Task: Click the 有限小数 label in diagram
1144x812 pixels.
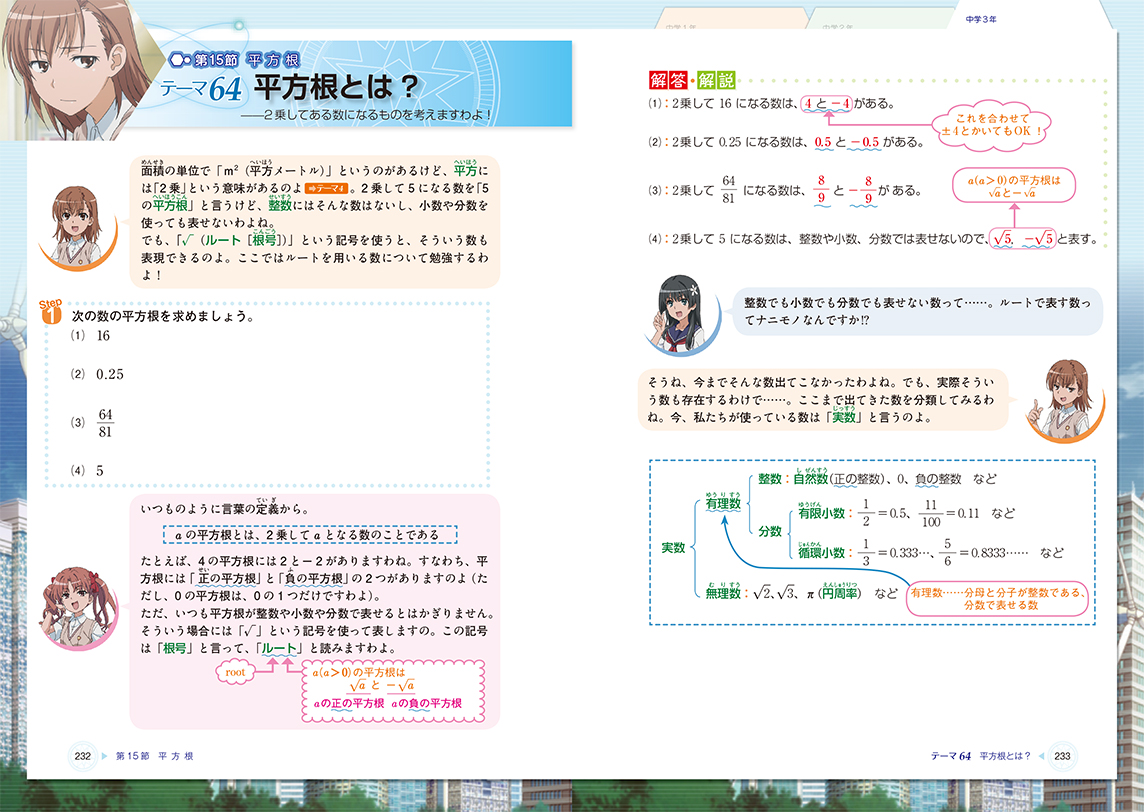Action: [x=821, y=513]
